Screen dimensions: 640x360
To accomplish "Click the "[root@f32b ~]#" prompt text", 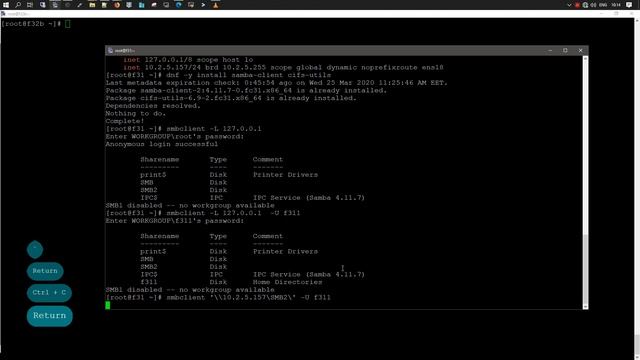I will [x=31, y=24].
